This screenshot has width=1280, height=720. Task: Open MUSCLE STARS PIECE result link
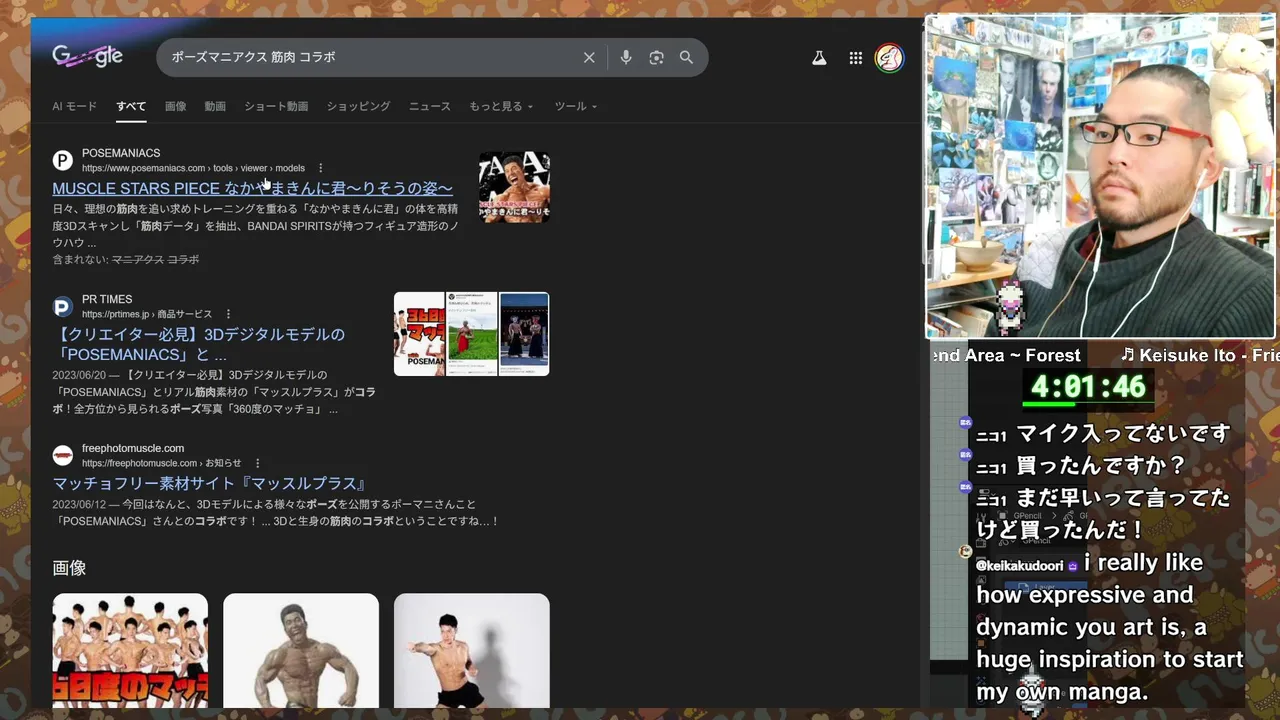252,188
